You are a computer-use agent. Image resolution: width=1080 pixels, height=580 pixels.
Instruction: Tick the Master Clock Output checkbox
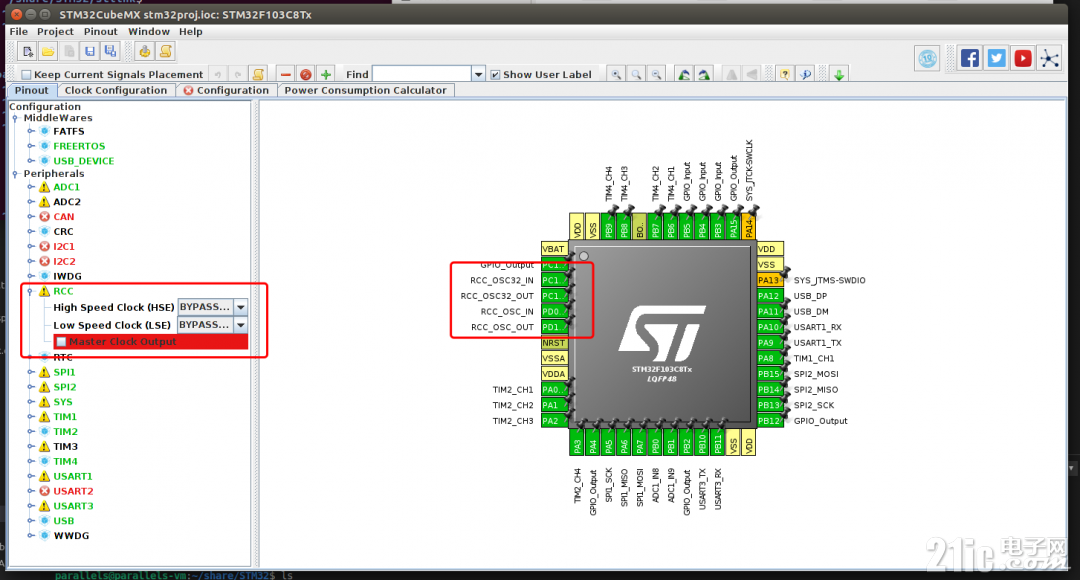point(61,342)
